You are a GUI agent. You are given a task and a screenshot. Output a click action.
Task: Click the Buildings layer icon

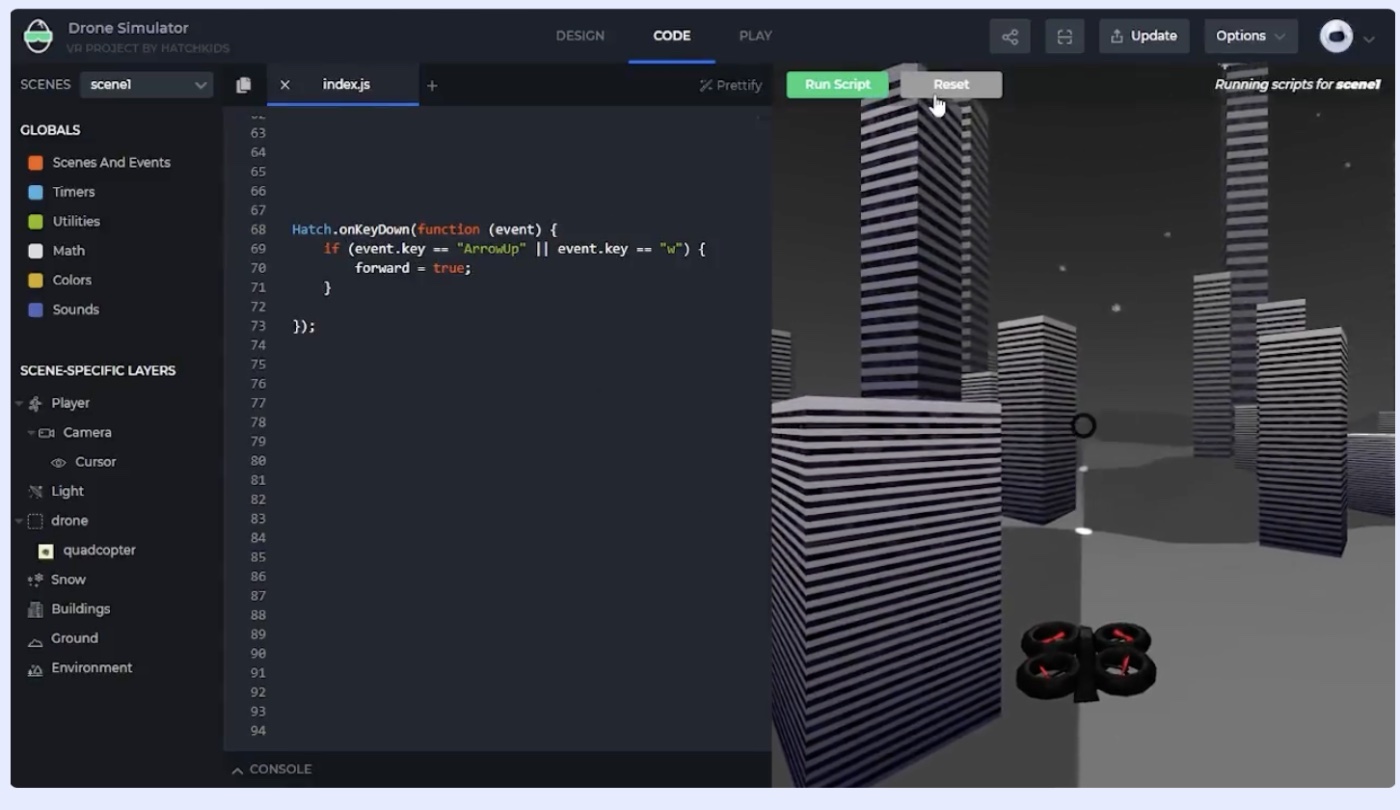(36, 609)
